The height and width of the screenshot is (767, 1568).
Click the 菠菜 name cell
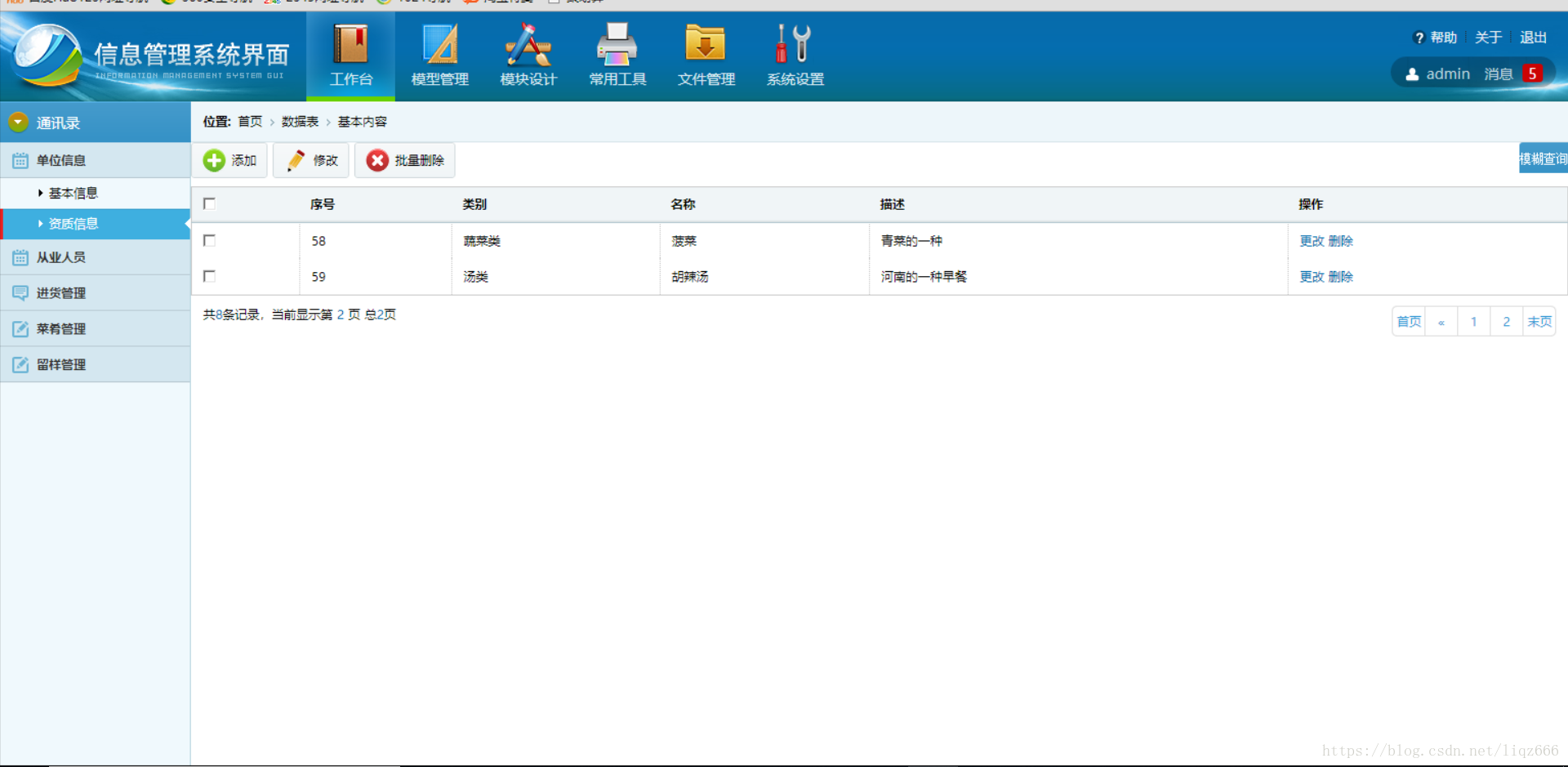684,241
